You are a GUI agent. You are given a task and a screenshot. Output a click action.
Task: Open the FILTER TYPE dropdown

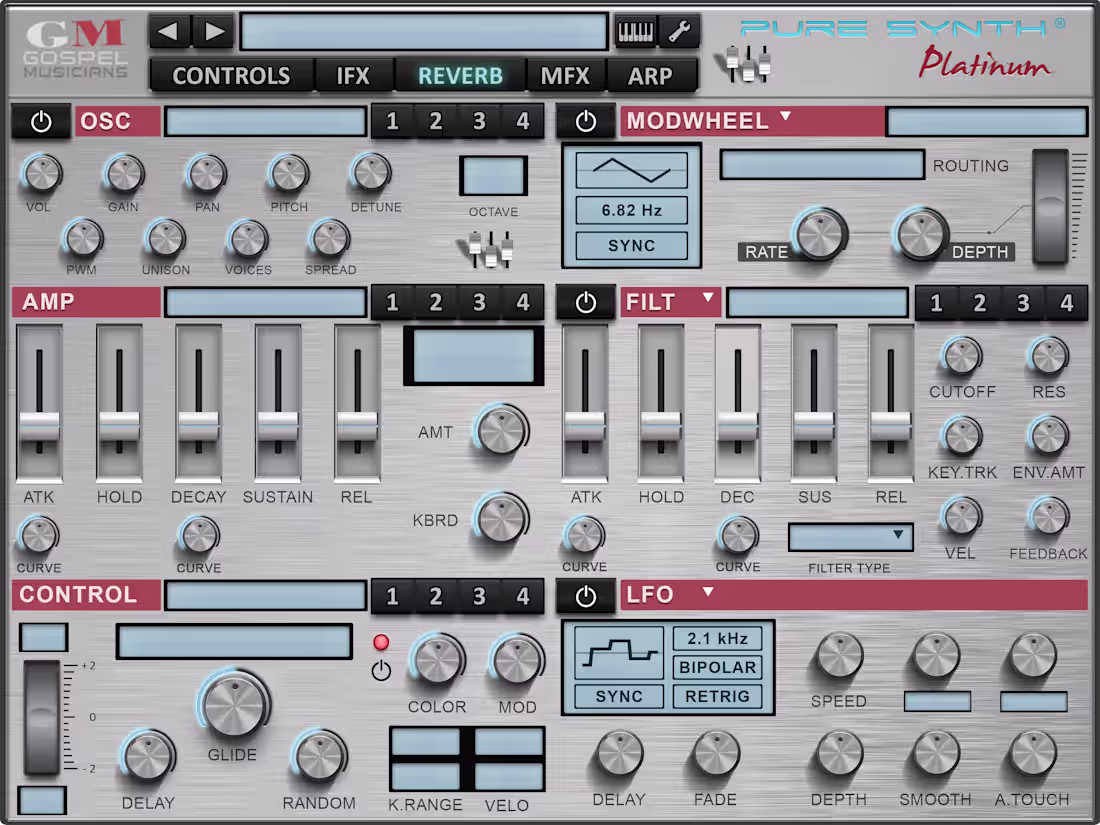click(x=850, y=537)
